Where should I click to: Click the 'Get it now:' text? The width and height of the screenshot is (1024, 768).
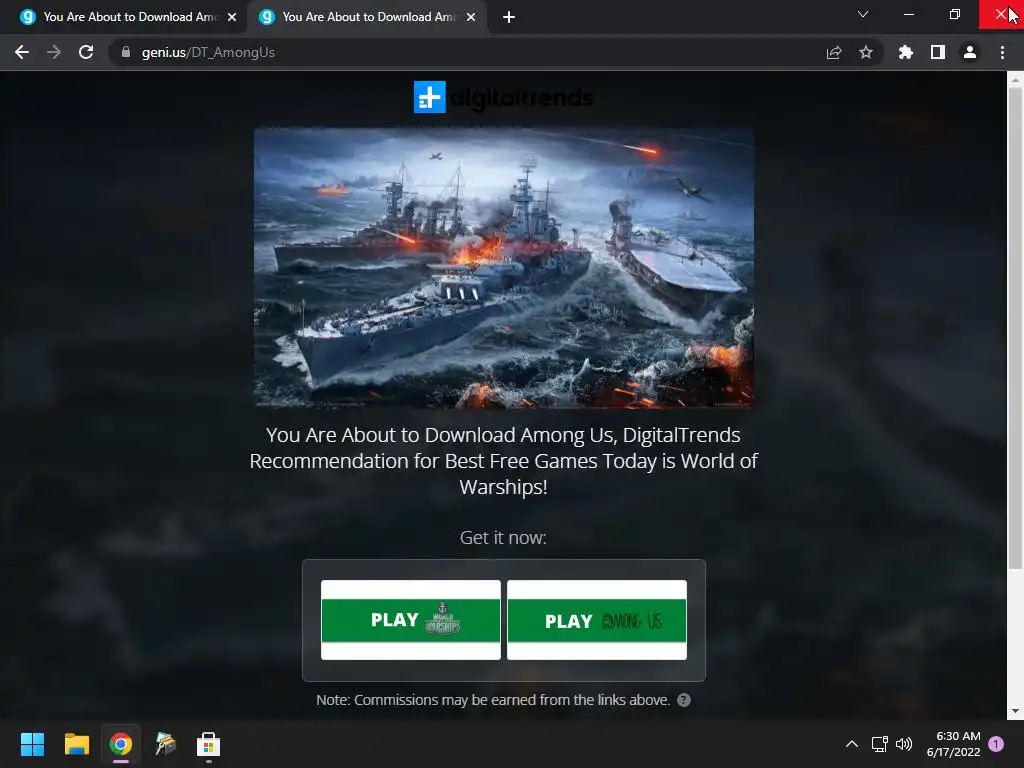(x=503, y=537)
